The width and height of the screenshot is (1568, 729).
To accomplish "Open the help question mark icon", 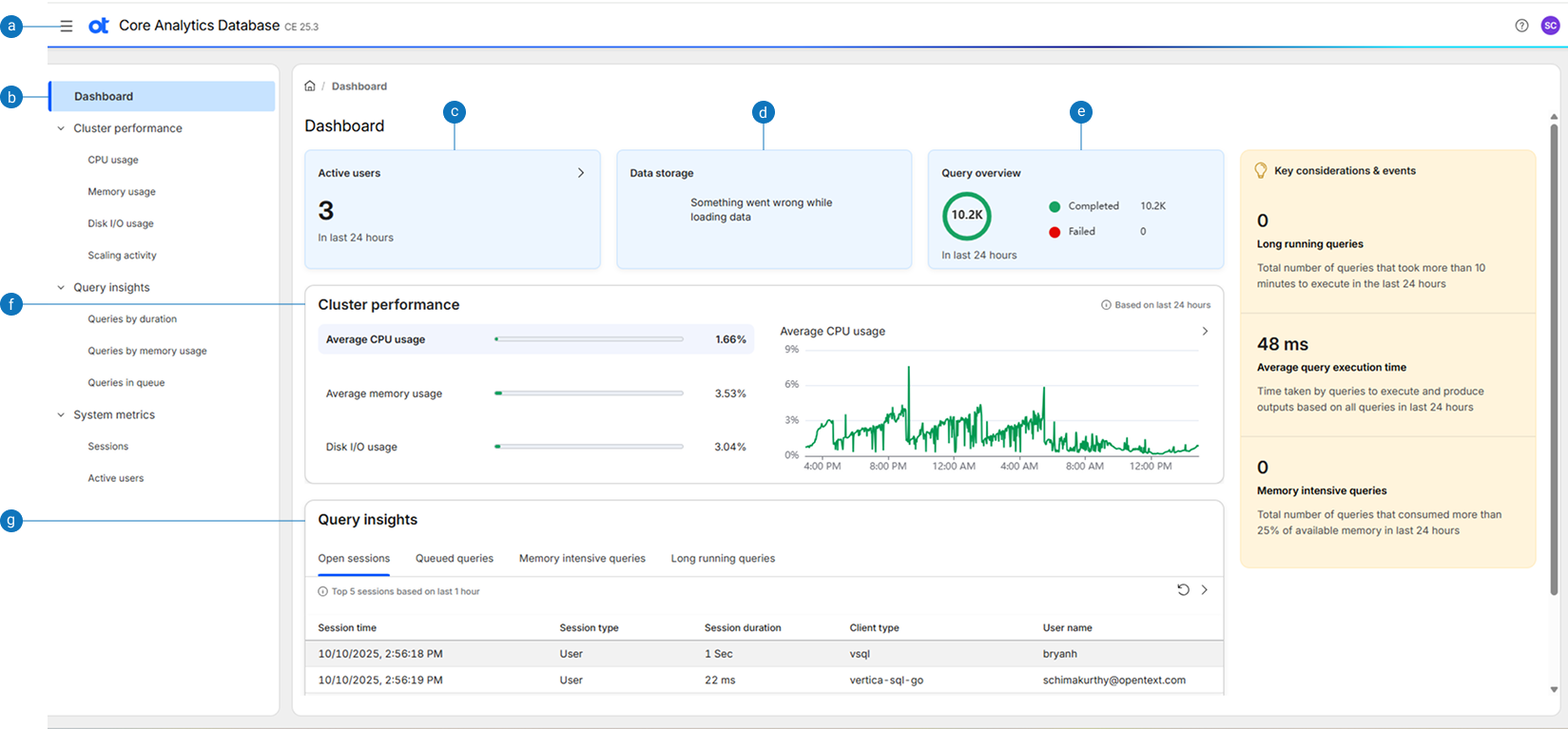I will [x=1521, y=26].
